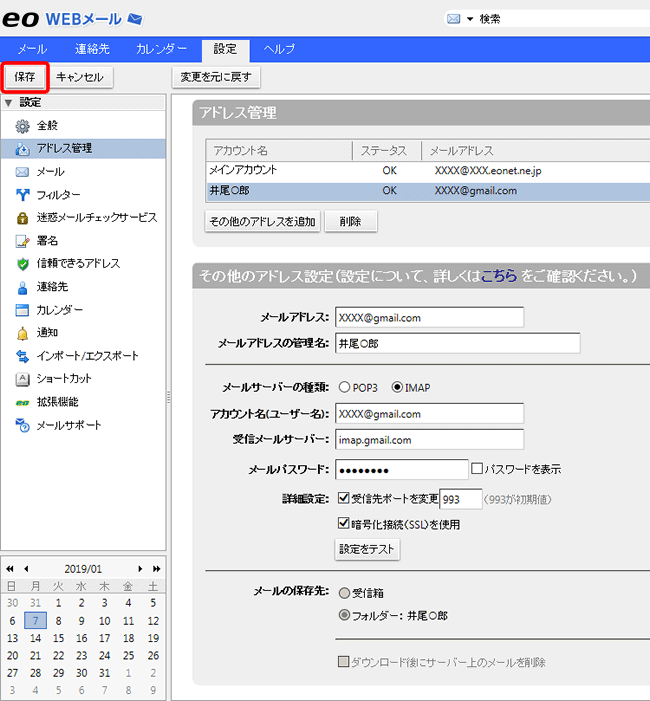Click the メールアドレス input field

429,317
